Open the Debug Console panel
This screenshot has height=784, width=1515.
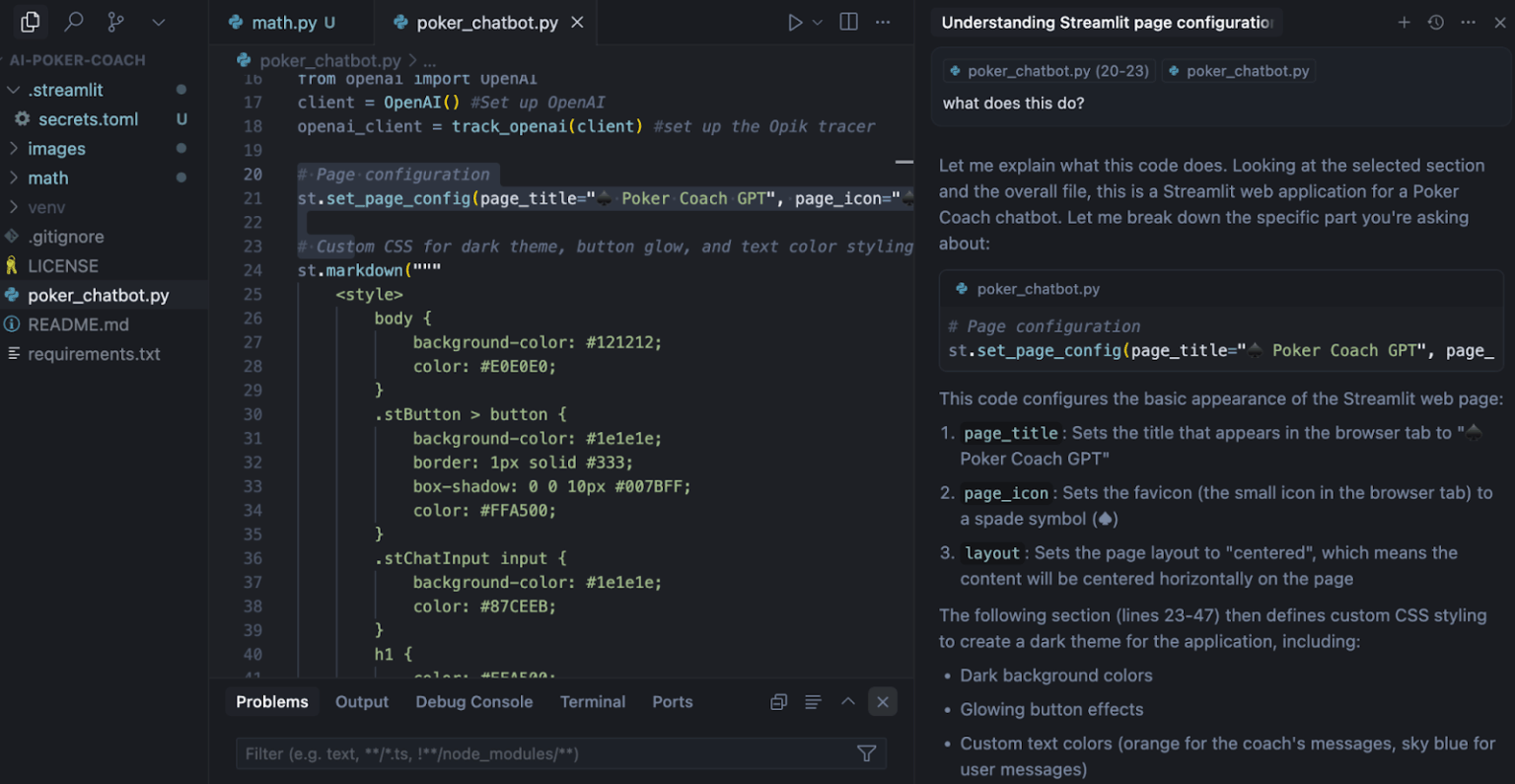473,701
